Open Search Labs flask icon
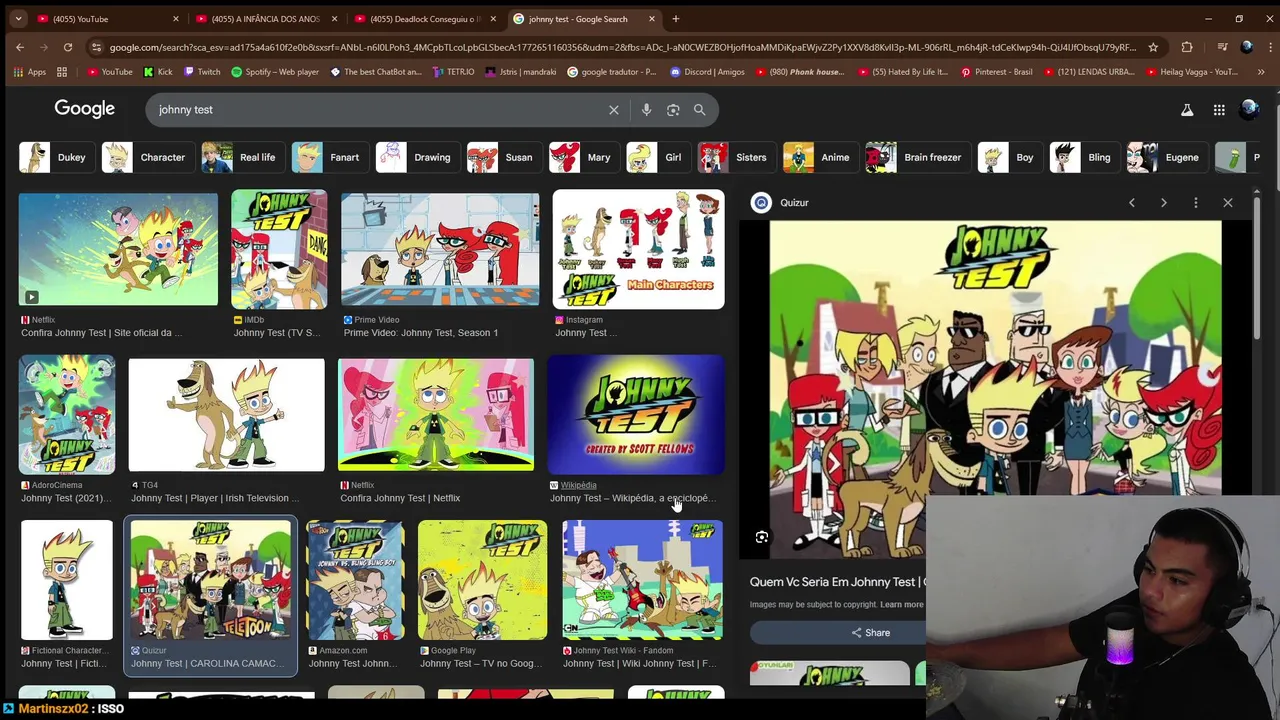 1187,110
